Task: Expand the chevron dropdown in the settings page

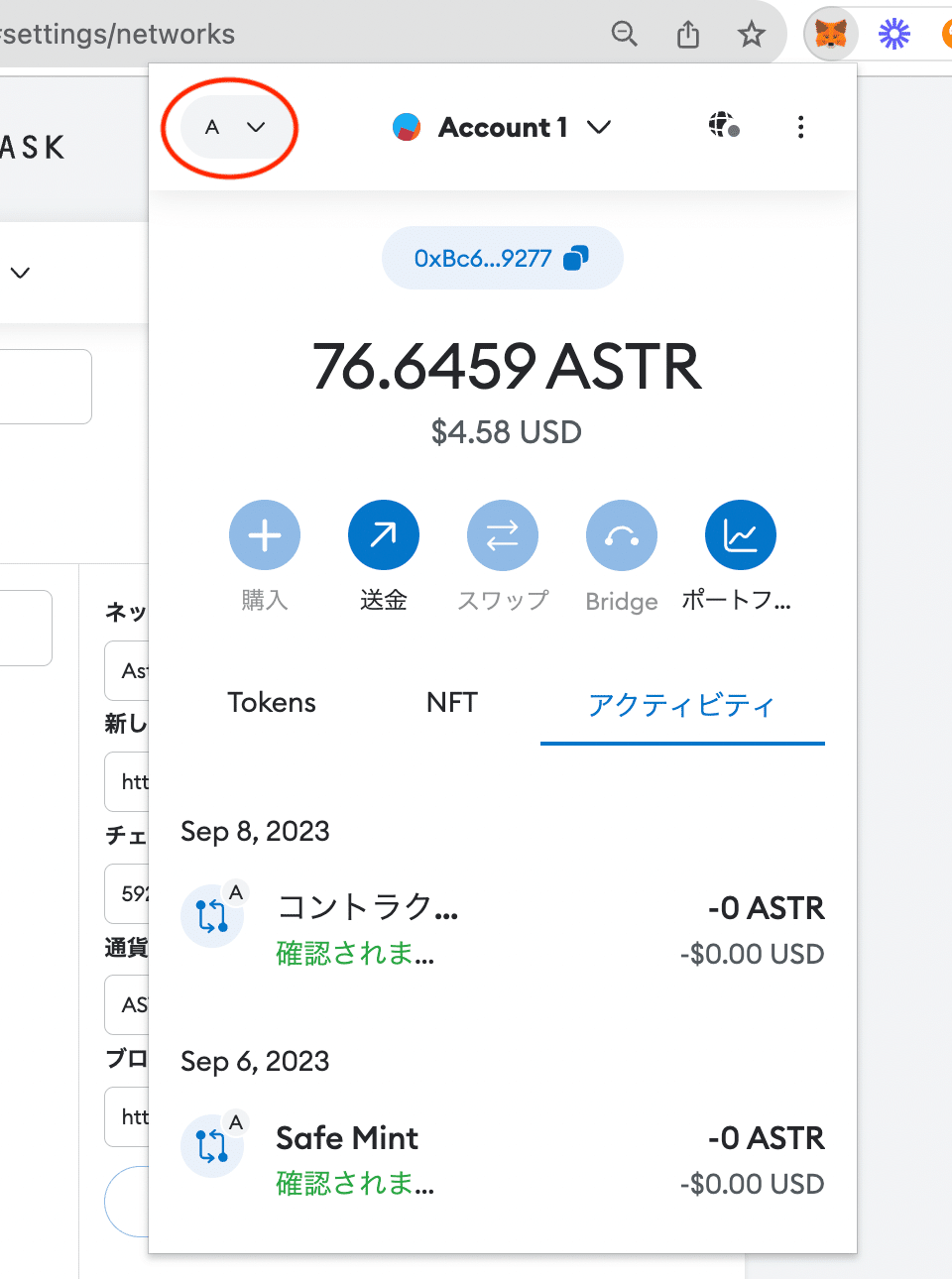Action: [x=20, y=273]
